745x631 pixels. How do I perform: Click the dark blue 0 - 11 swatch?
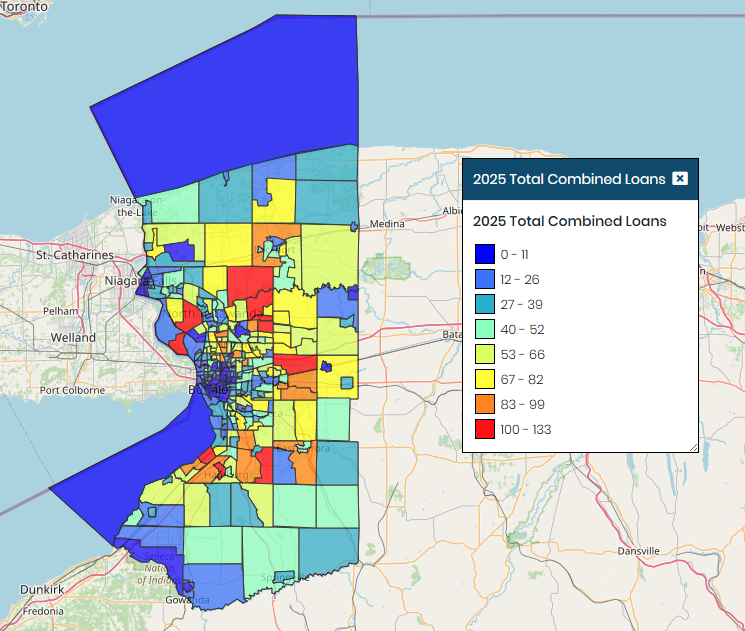485,254
